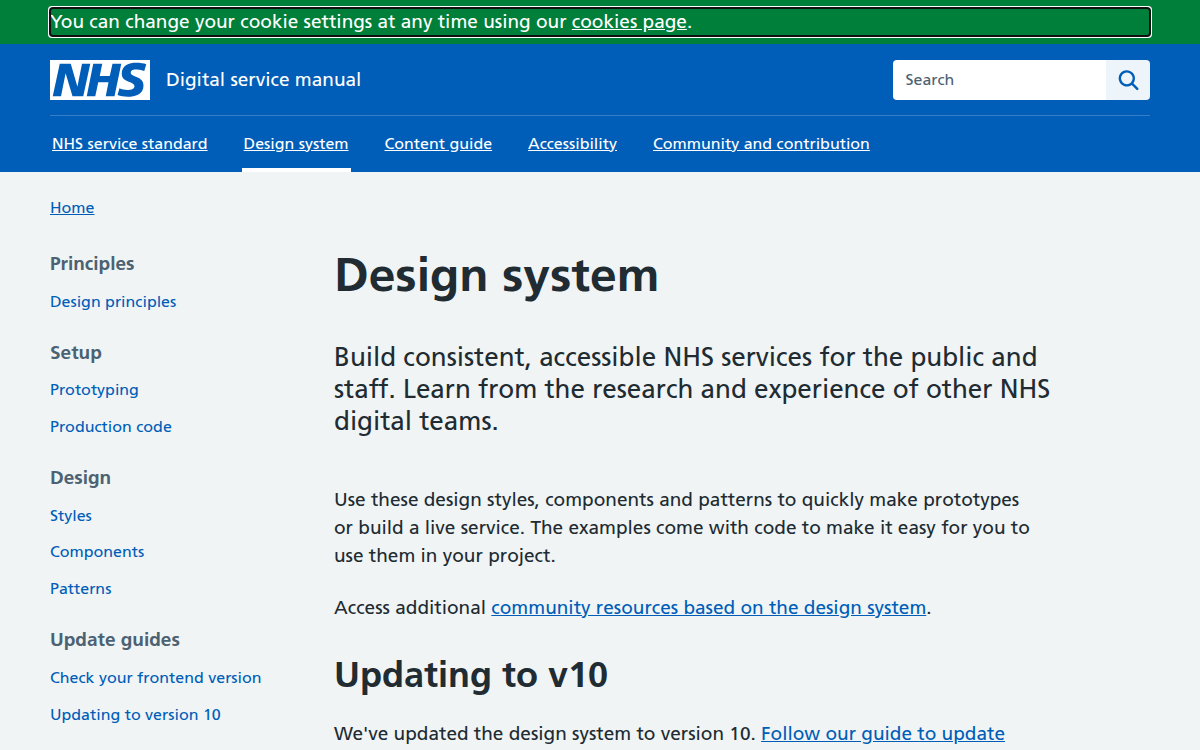Click the Setup sidebar heading
1200x750 pixels.
point(76,353)
